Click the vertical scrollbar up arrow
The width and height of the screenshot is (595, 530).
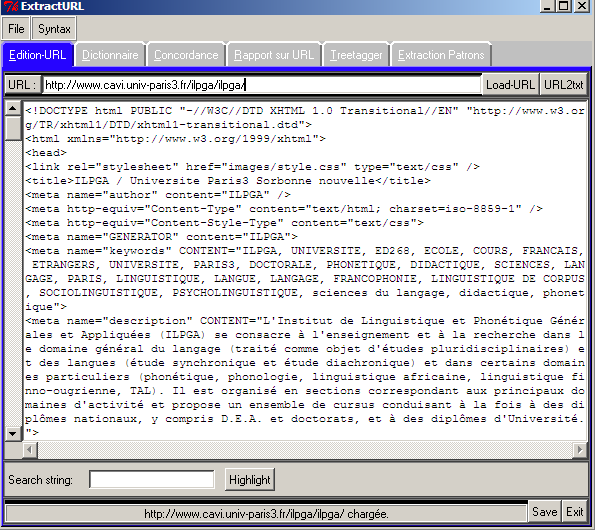13,109
